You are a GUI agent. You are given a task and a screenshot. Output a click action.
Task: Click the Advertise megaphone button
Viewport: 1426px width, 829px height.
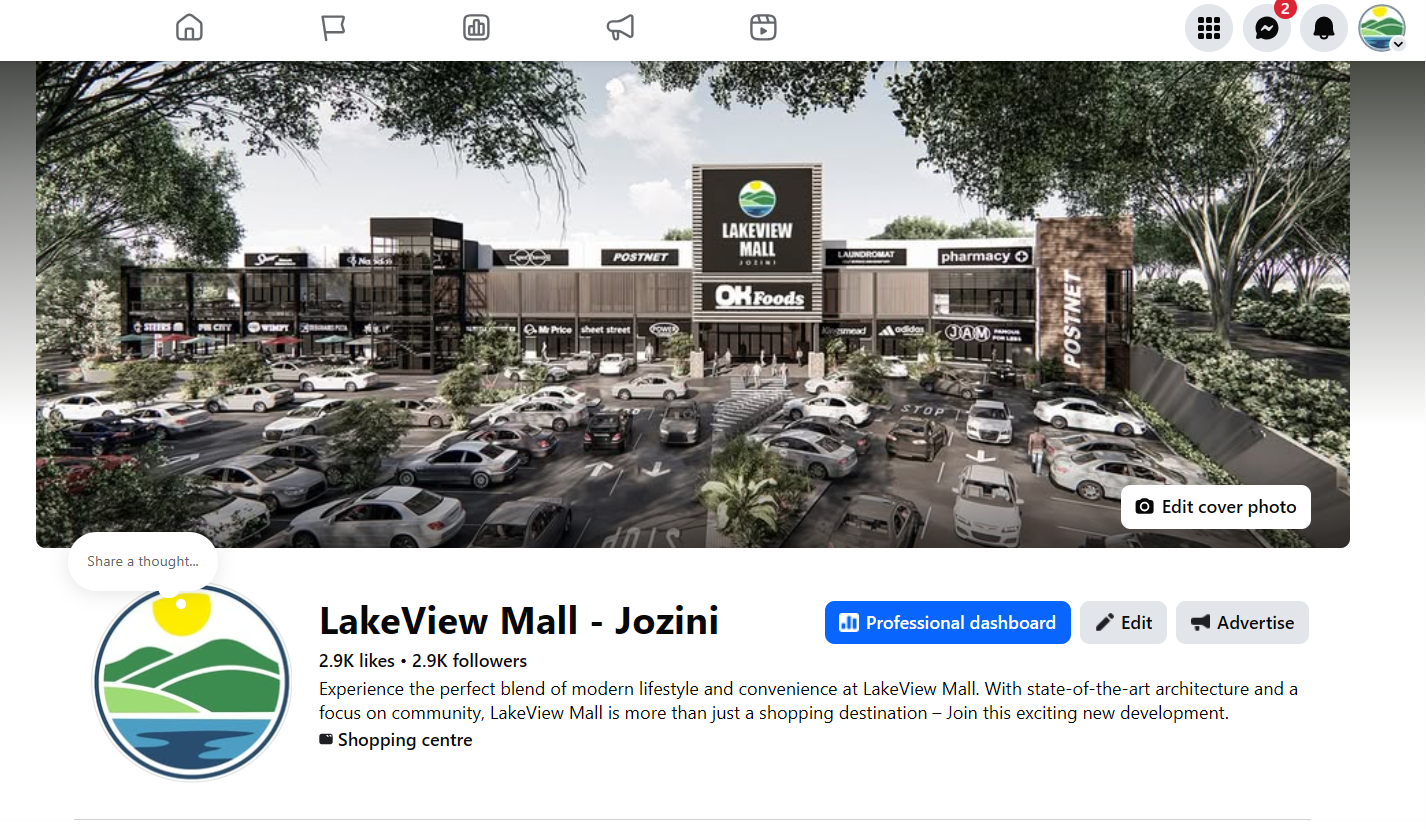coord(1242,623)
